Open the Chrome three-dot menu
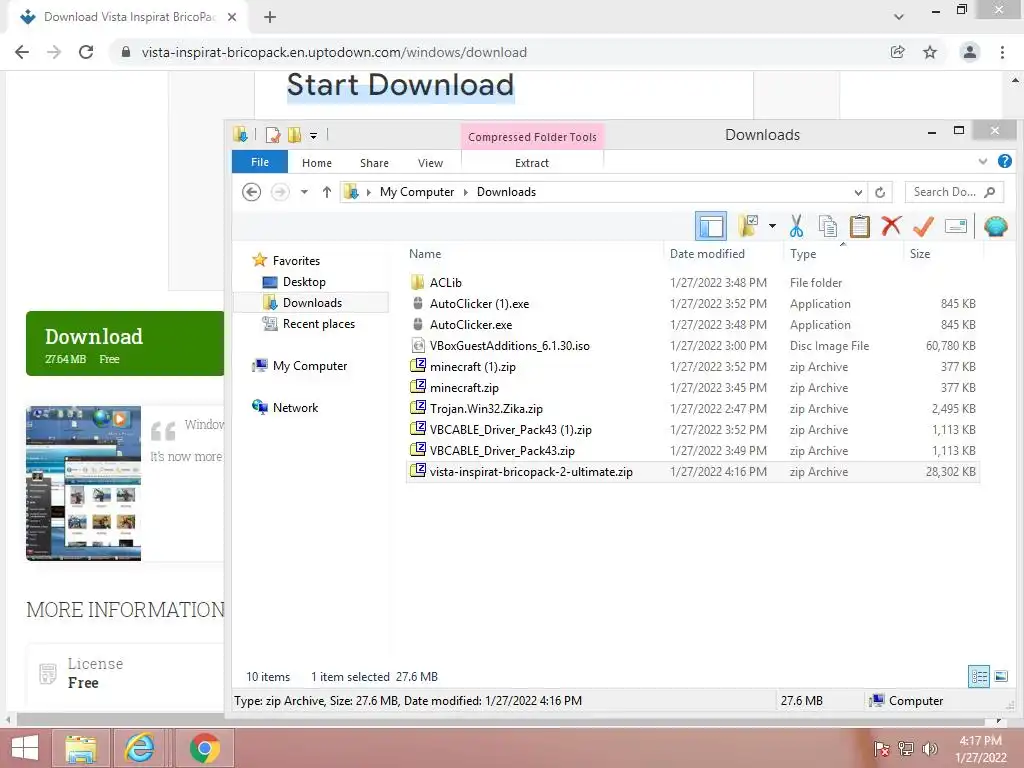The image size is (1024, 768). pyautogui.click(x=1002, y=52)
